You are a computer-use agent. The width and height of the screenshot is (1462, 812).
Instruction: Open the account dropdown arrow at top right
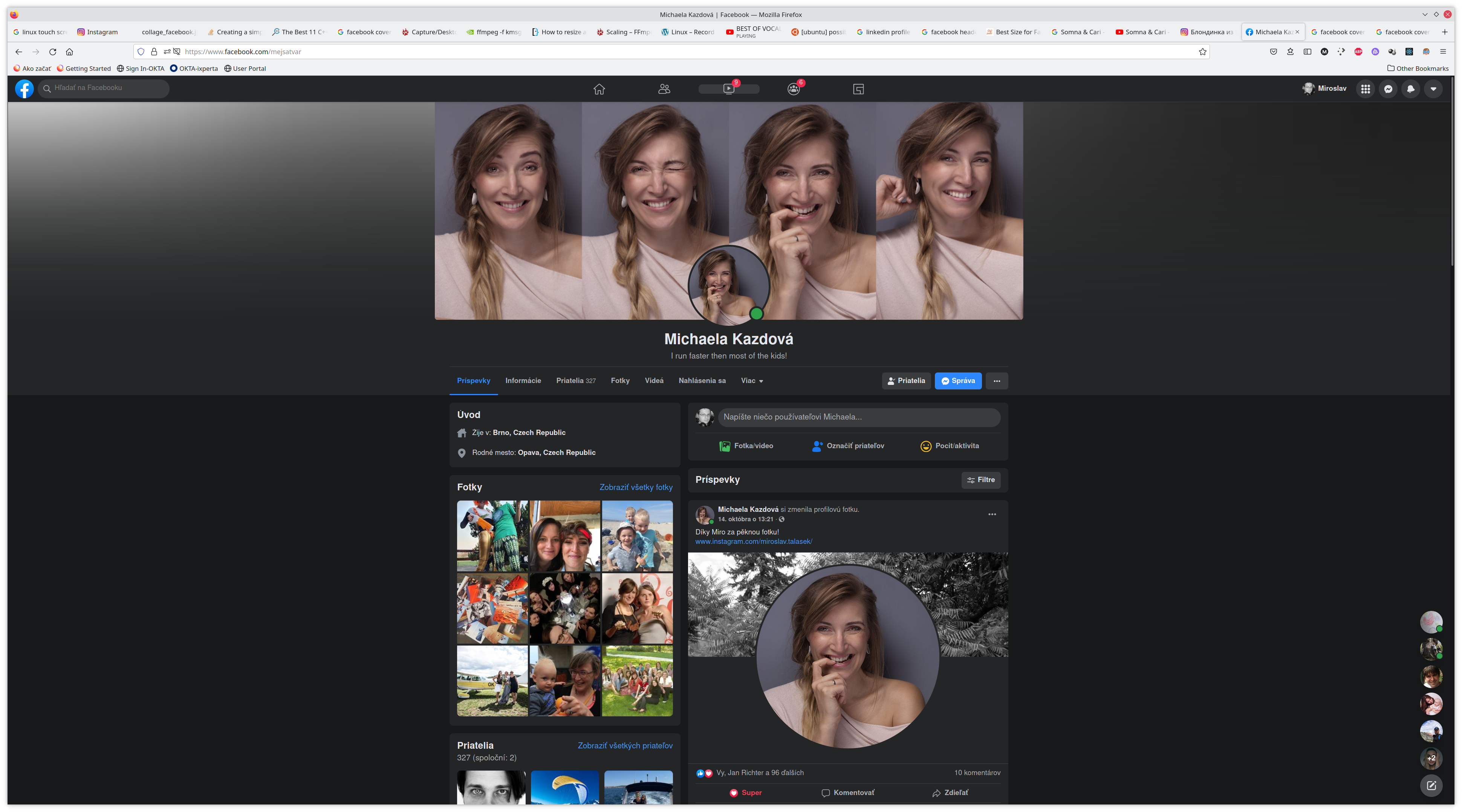tap(1433, 89)
